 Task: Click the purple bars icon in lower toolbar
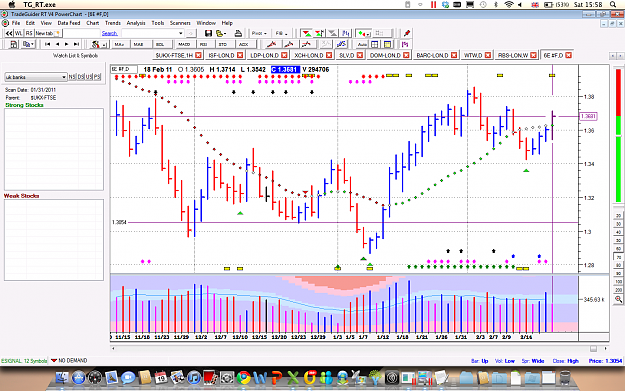click(x=405, y=44)
